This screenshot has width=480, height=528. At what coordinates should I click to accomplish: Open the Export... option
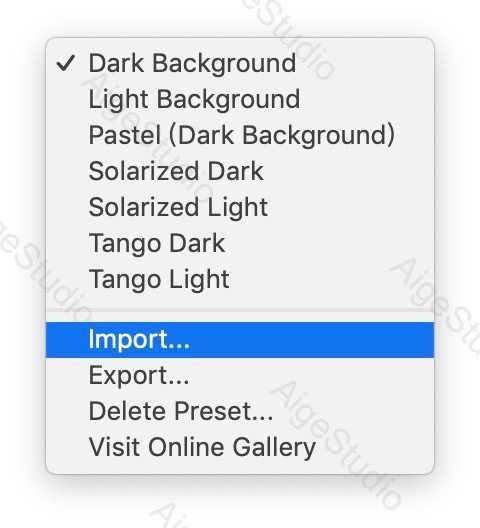(240, 376)
